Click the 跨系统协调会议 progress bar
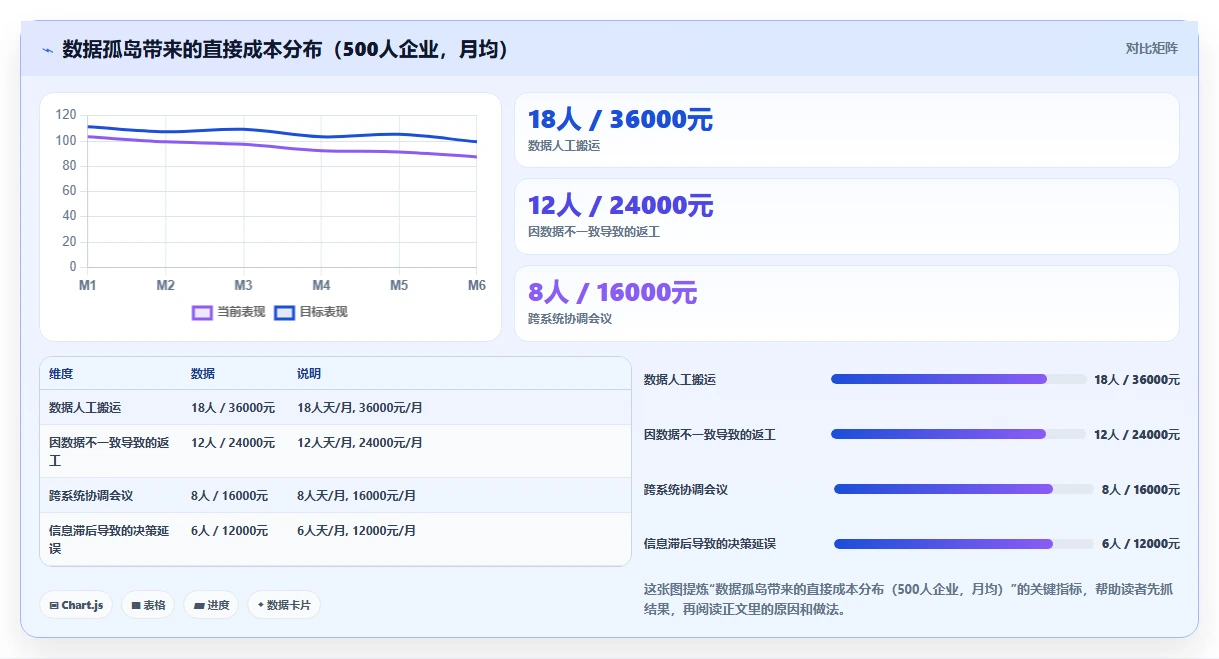 [x=964, y=489]
